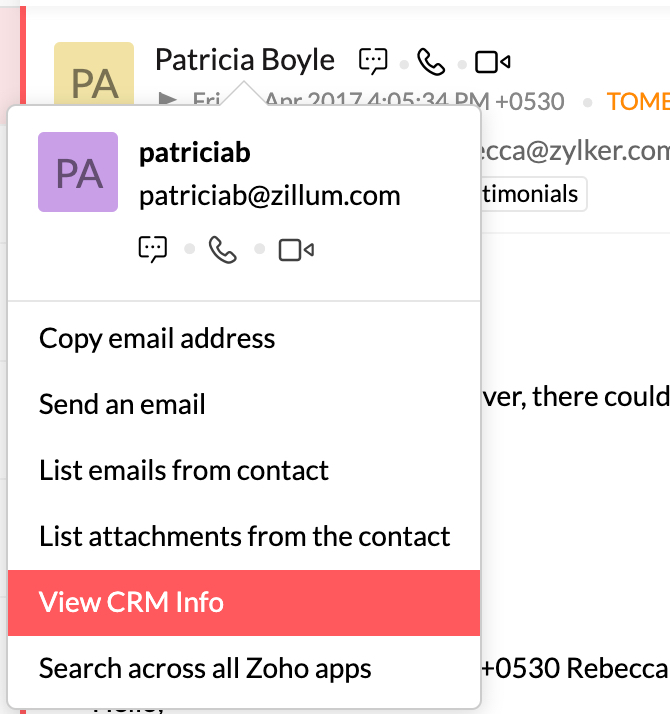The height and width of the screenshot is (714, 670).
Task: Click the purple PA avatar in contact card
Action: coord(78,172)
